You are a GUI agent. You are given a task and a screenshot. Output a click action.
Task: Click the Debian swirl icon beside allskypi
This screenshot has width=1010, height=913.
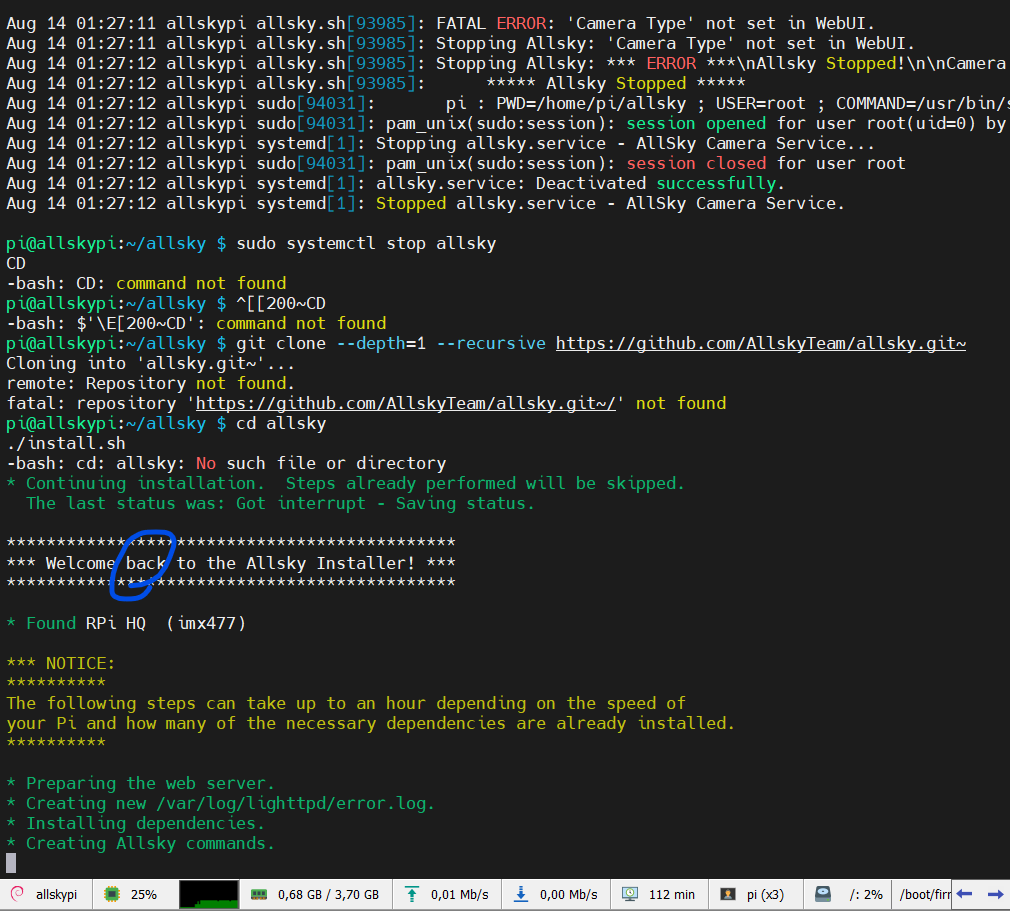[x=17, y=894]
